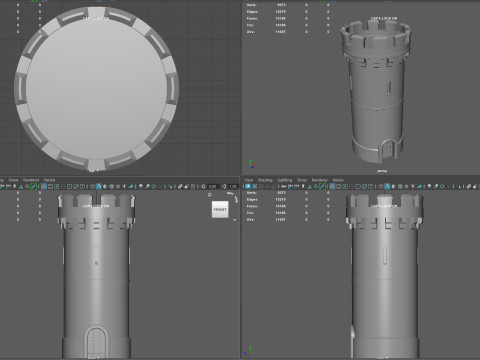Open Show menu in front view panel

tap(13, 180)
